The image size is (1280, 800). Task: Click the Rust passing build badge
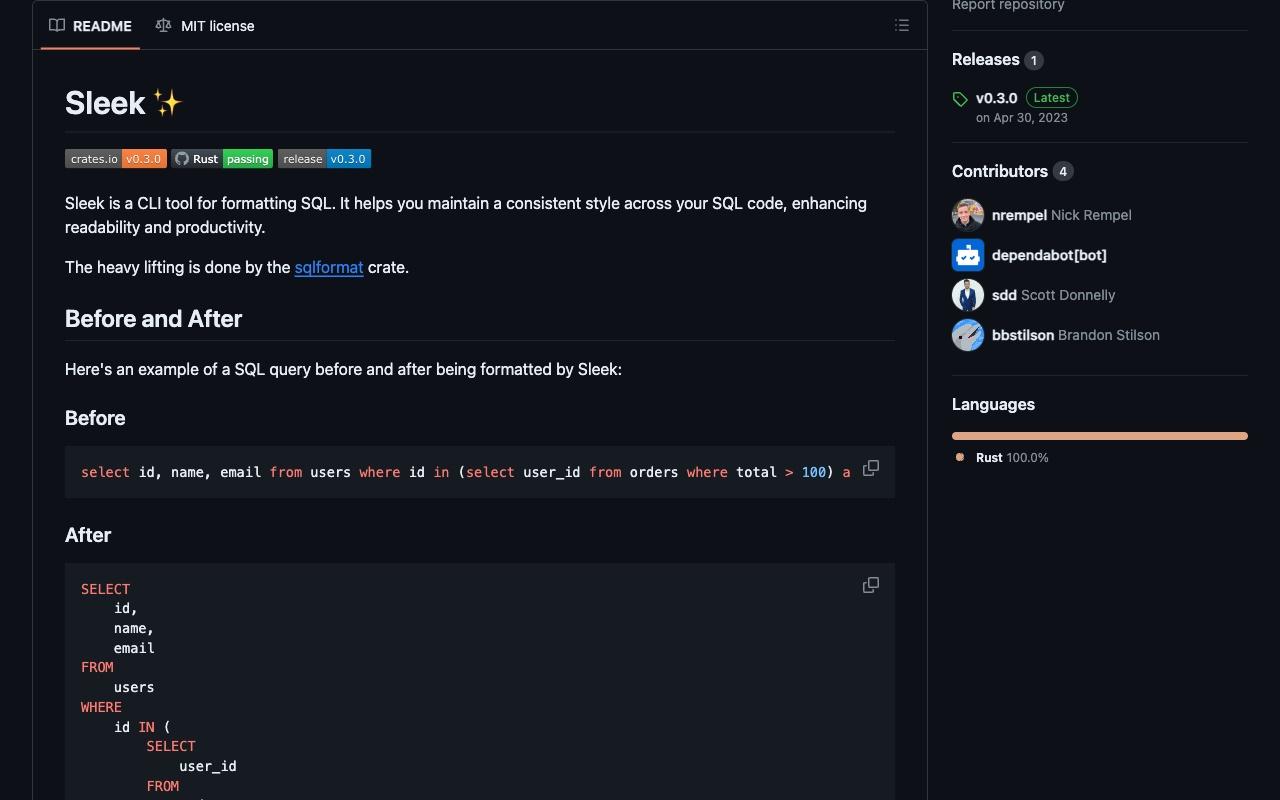pyautogui.click(x=222, y=159)
